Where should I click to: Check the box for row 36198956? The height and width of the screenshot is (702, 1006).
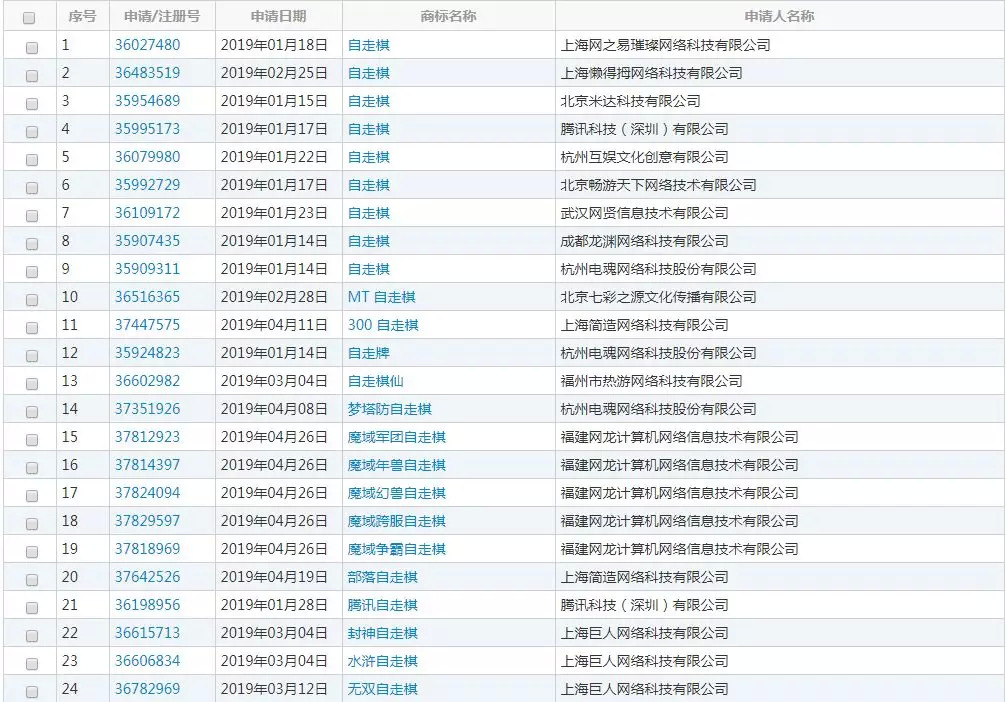tap(31, 608)
